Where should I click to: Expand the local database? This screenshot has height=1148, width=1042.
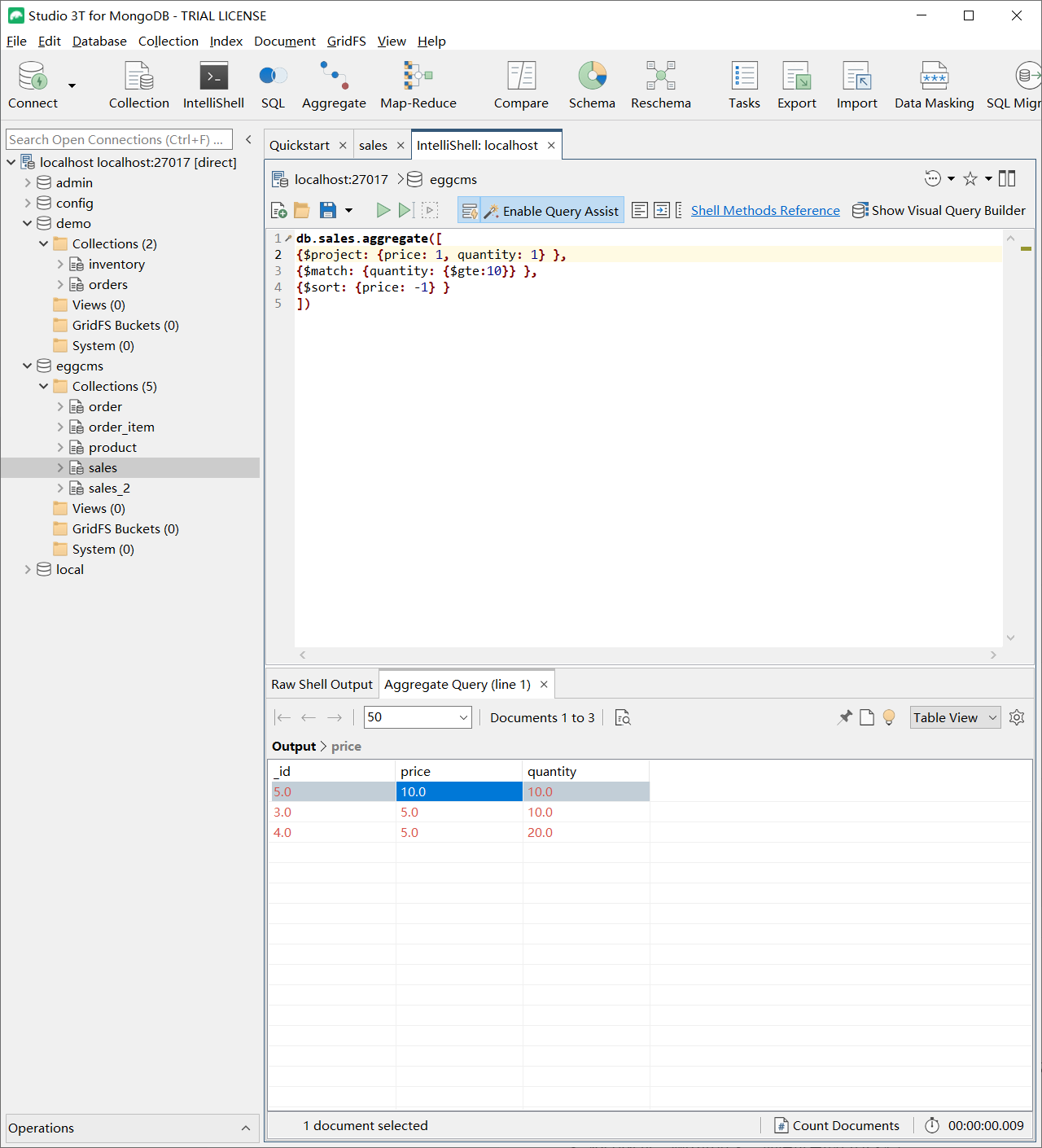[28, 570]
